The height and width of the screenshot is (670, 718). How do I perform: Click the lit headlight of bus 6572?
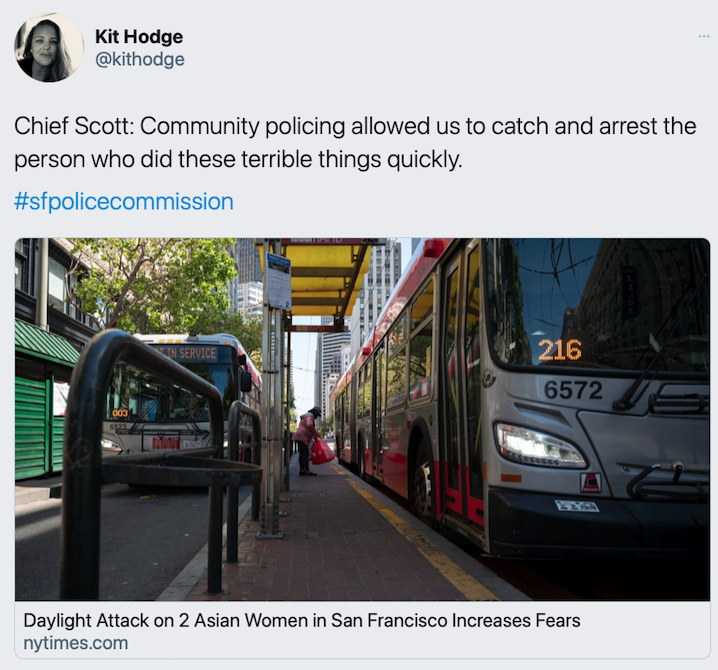pyautogui.click(x=539, y=446)
